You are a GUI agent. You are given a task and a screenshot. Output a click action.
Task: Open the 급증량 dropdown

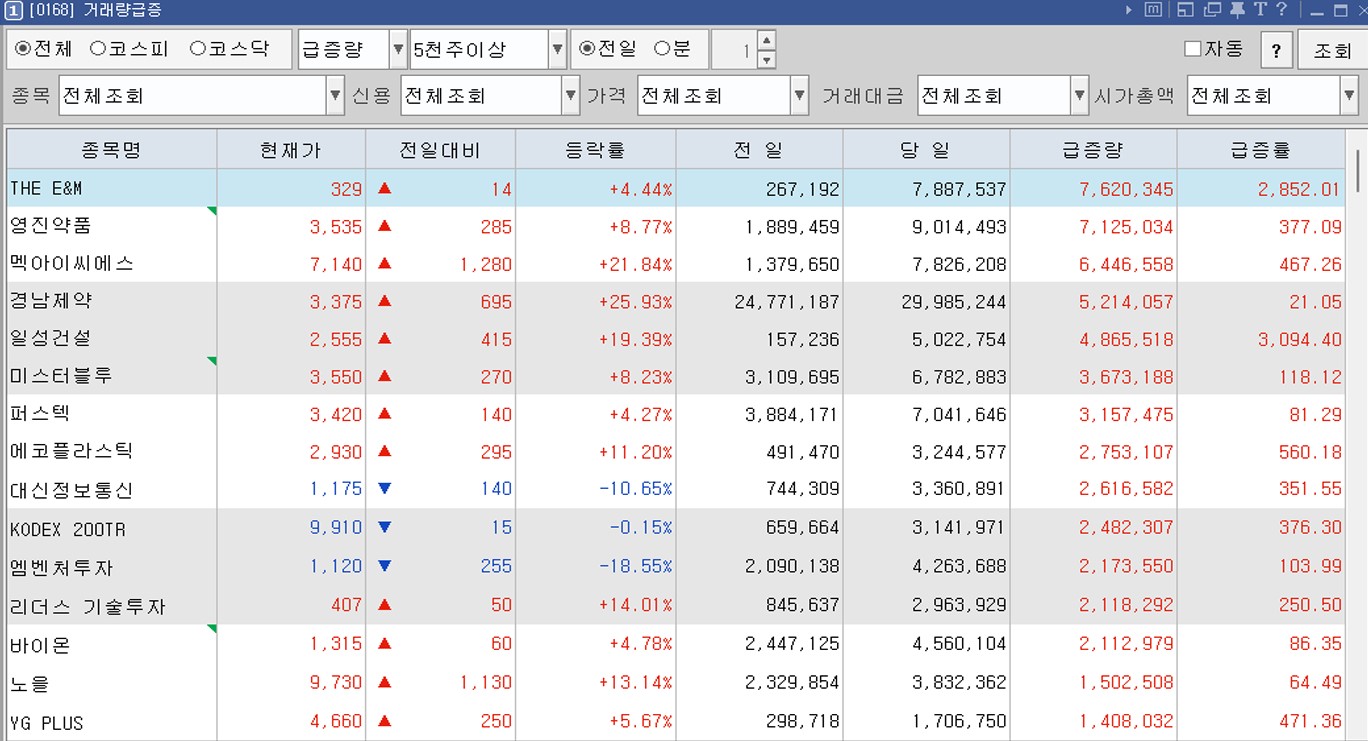point(400,48)
